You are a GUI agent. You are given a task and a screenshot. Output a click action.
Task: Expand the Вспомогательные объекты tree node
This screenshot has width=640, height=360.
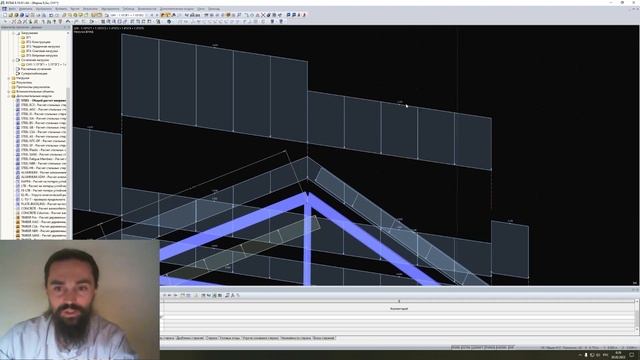9,91
